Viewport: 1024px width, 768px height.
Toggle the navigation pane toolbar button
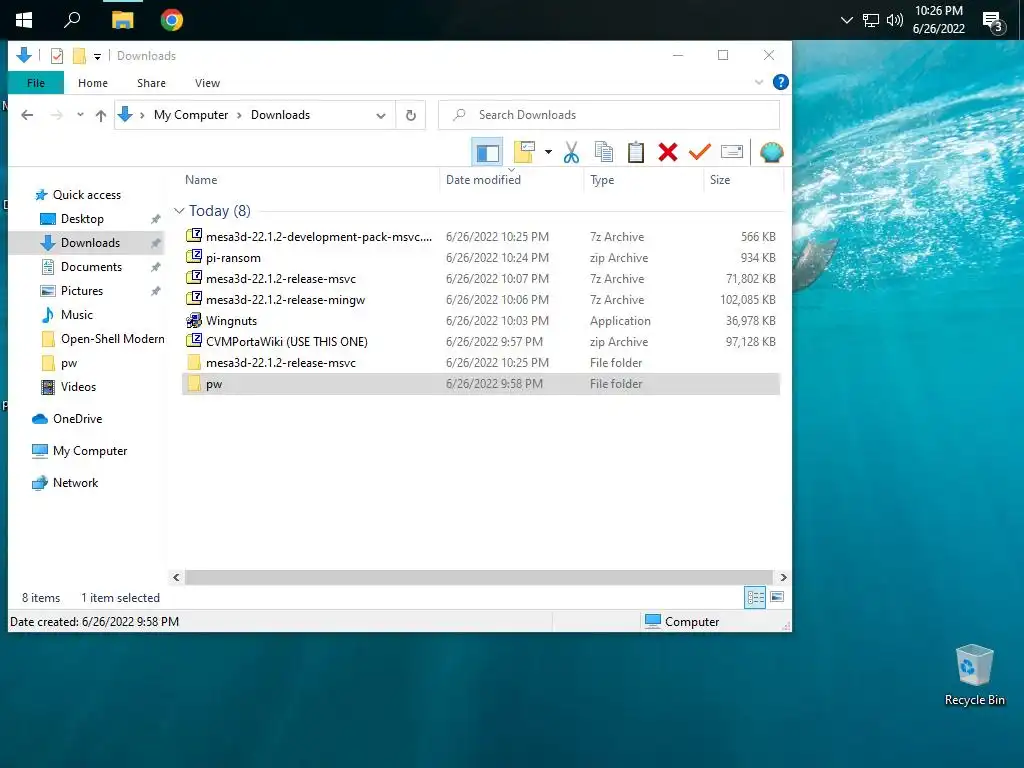point(487,152)
